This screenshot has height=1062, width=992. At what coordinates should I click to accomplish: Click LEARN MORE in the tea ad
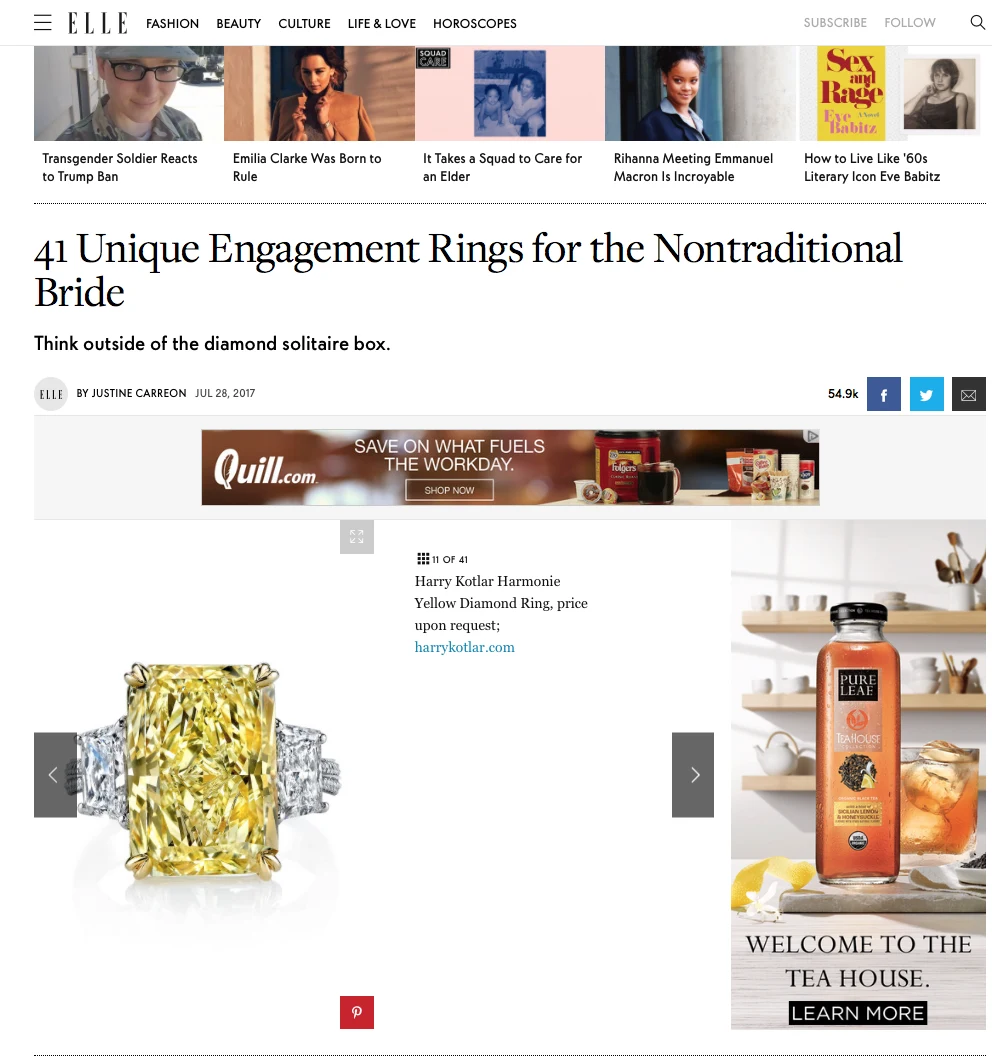coord(857,1012)
